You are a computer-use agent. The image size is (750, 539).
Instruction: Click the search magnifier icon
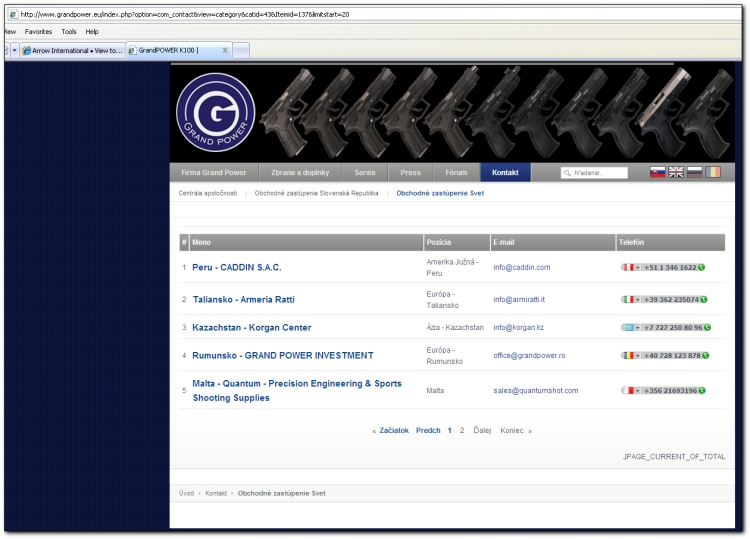[567, 173]
